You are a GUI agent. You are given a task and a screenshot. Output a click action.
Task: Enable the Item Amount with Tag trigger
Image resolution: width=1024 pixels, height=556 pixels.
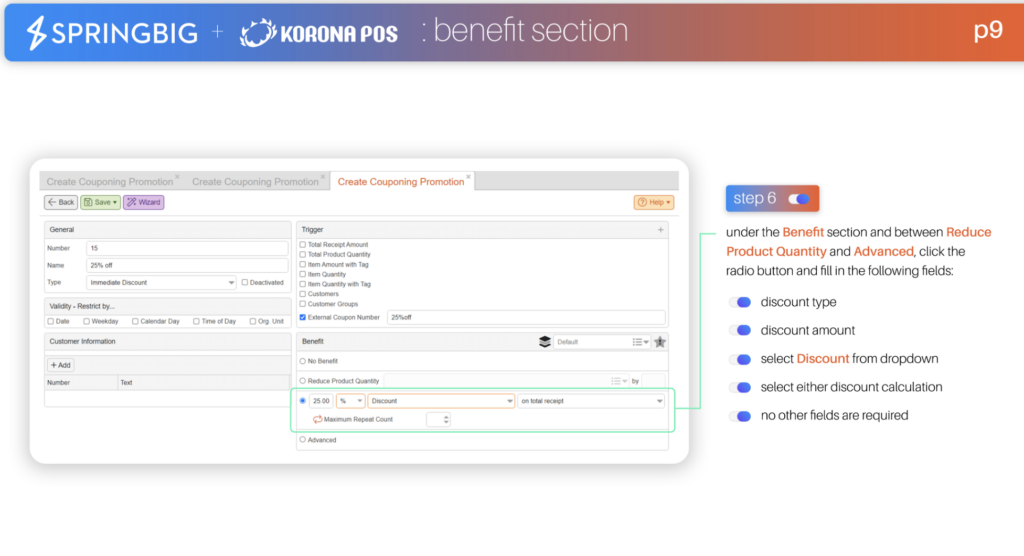click(x=302, y=265)
